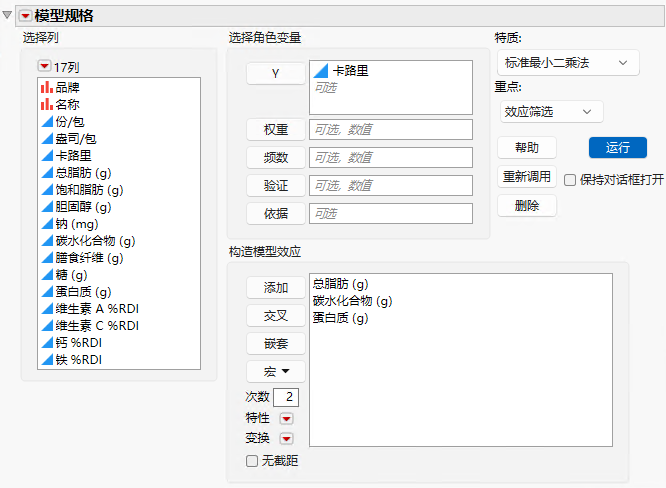Open the red triangle menu beside 模型规格

pos(25,16)
